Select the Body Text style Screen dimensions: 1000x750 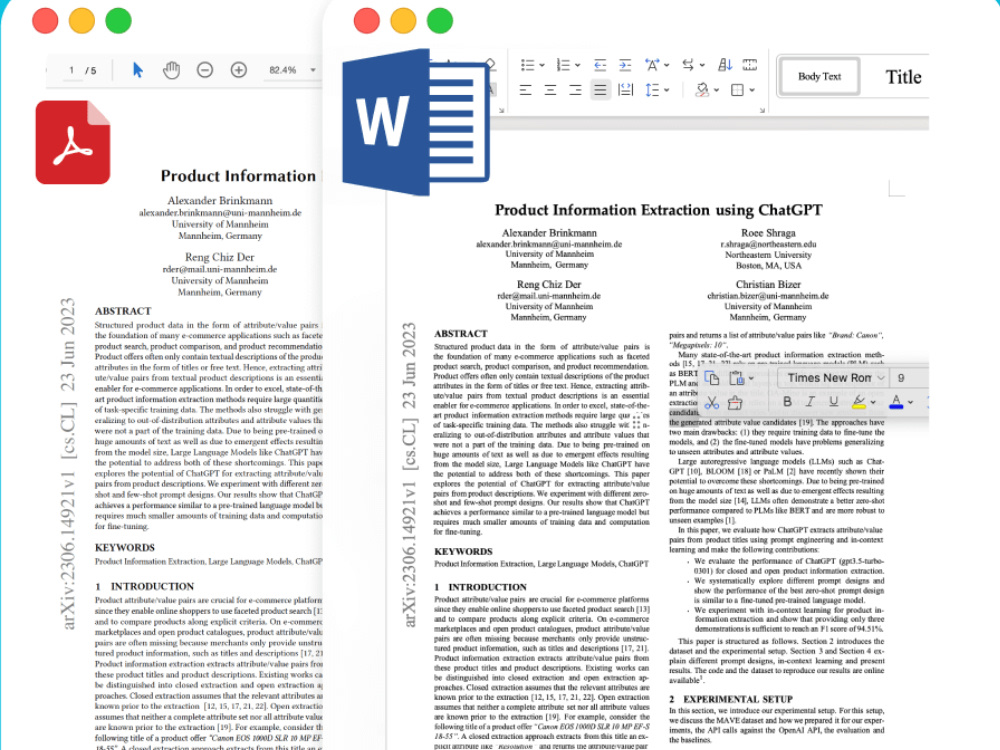point(820,77)
